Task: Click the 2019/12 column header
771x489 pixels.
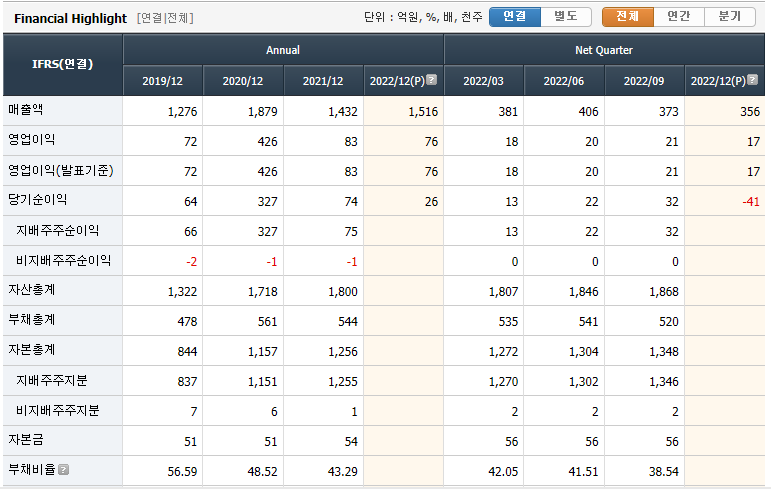Action: 162,81
